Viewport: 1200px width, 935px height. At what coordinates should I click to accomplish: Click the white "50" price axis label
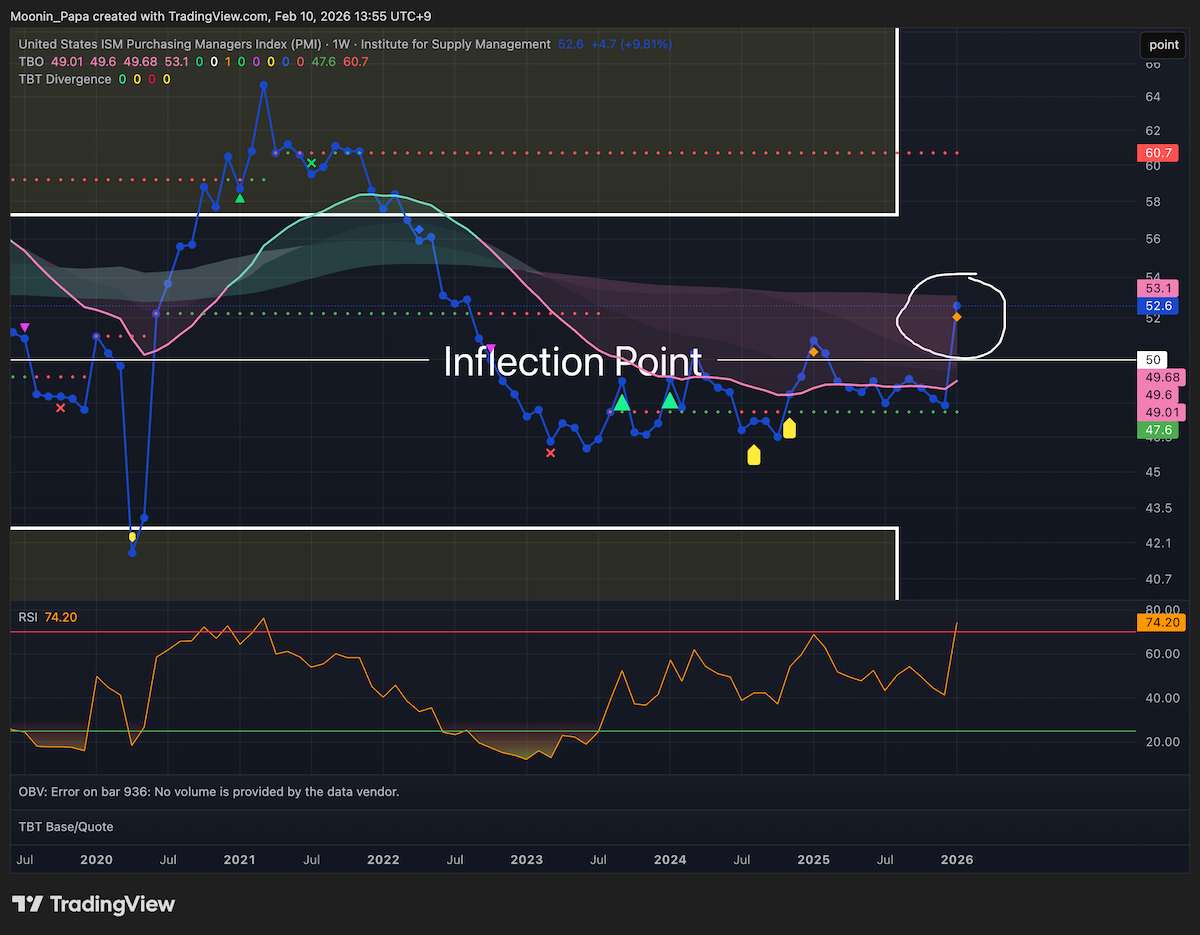tap(1153, 360)
